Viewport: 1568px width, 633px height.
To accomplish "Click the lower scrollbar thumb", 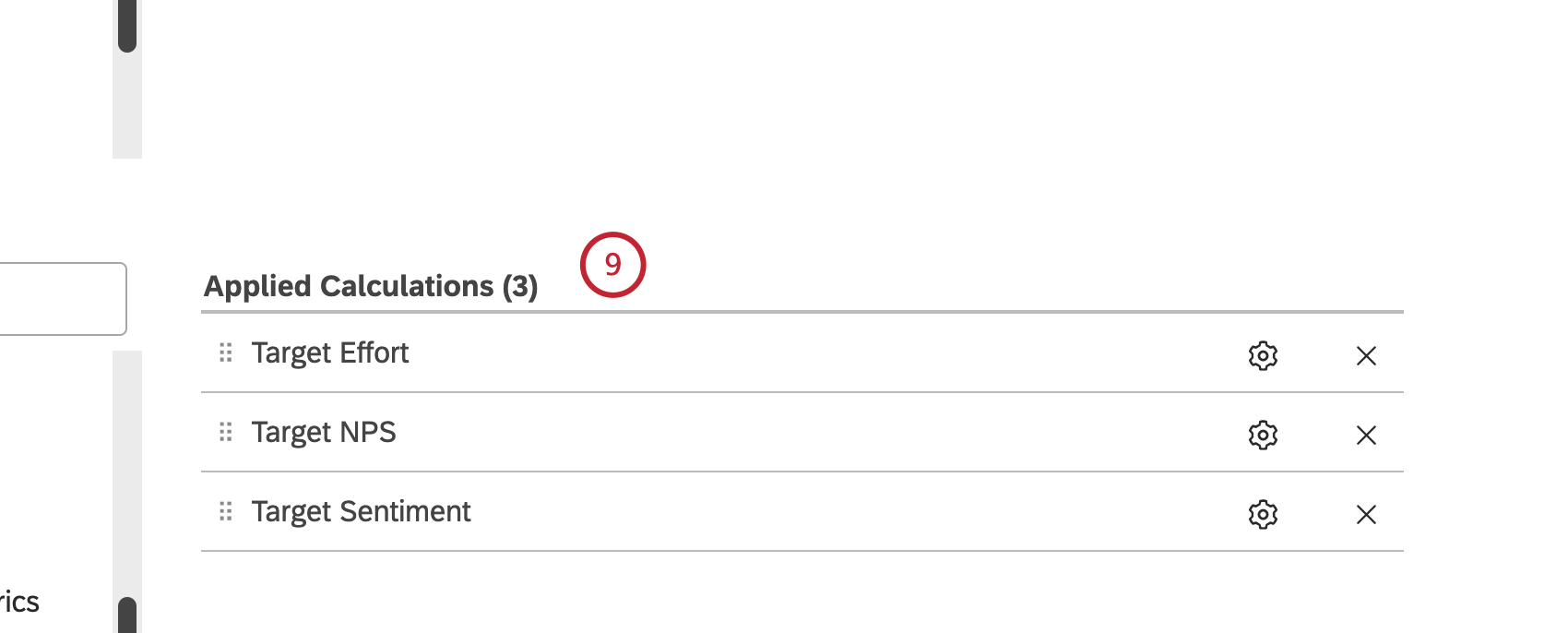I will point(127,615).
